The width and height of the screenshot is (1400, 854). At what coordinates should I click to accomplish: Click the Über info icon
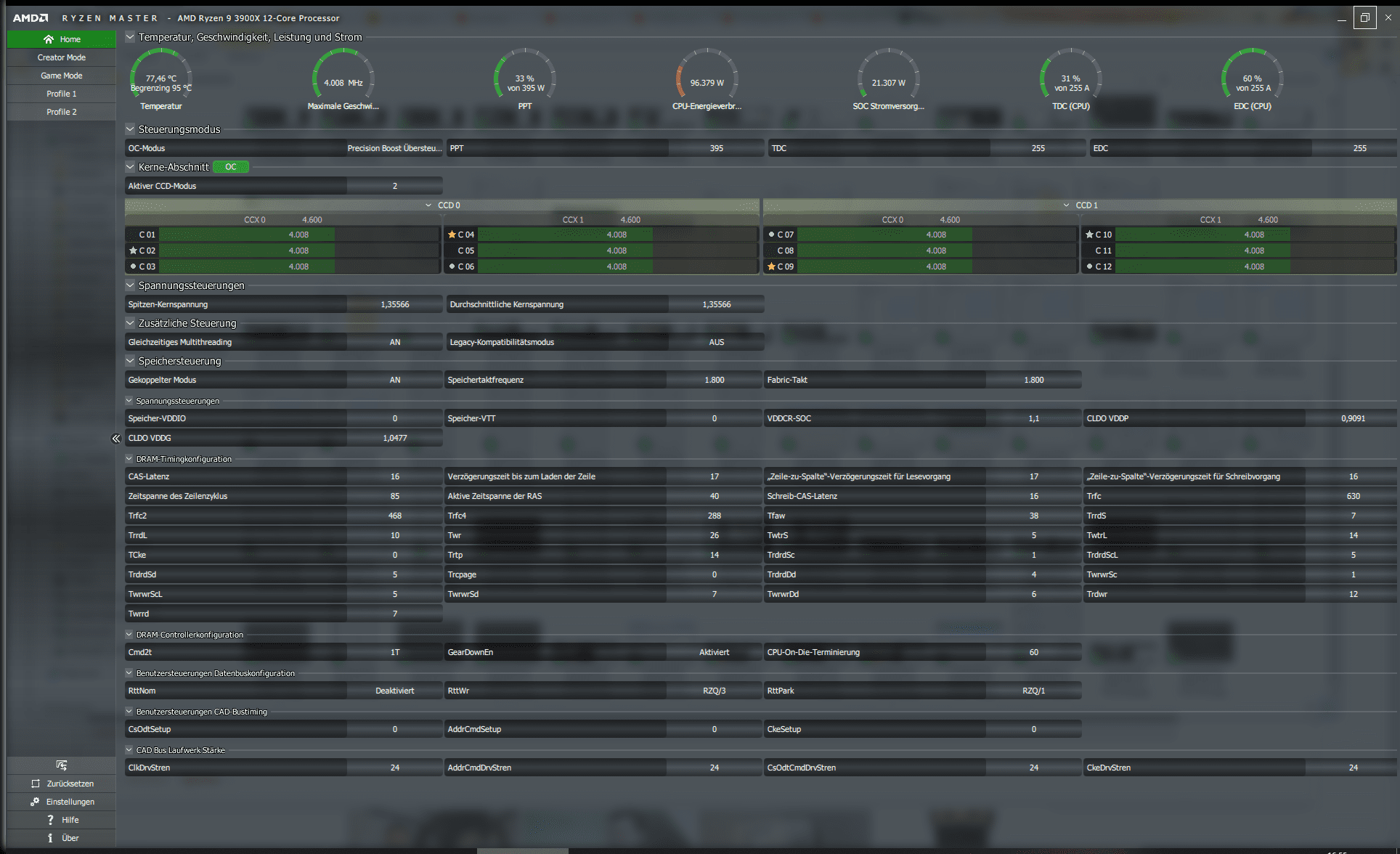[50, 838]
